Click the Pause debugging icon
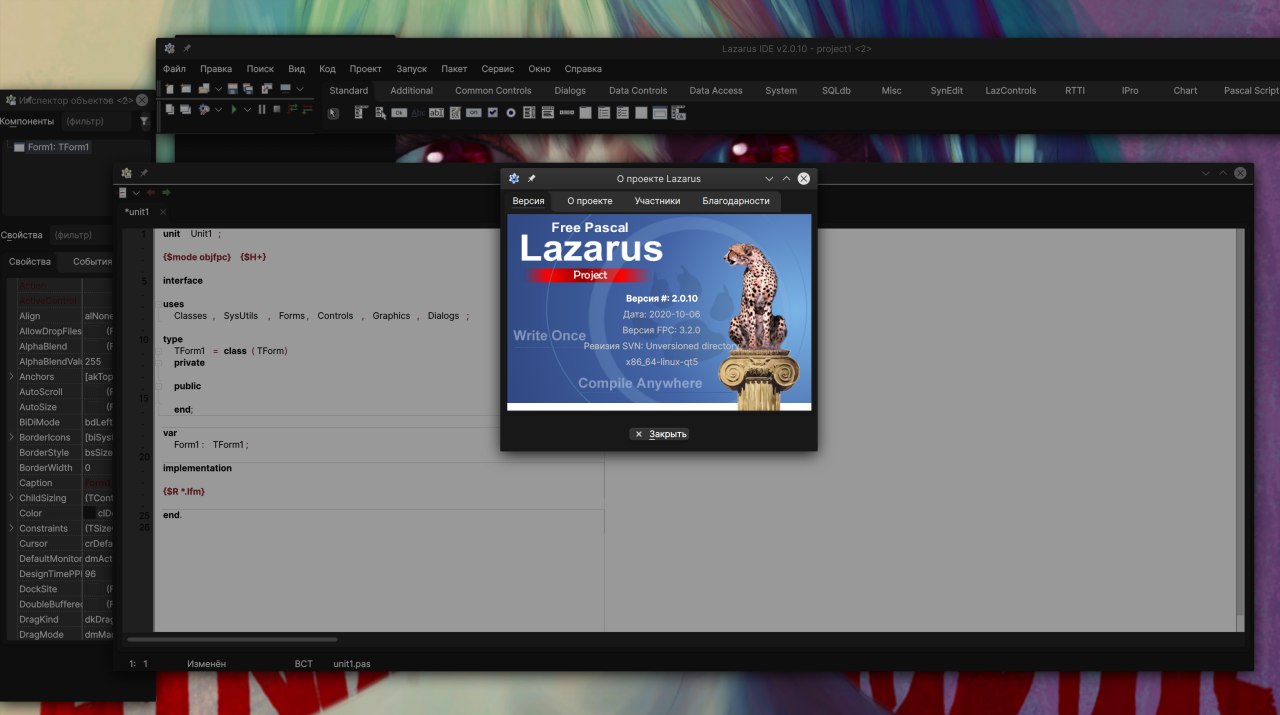This screenshot has width=1280, height=715. (262, 109)
